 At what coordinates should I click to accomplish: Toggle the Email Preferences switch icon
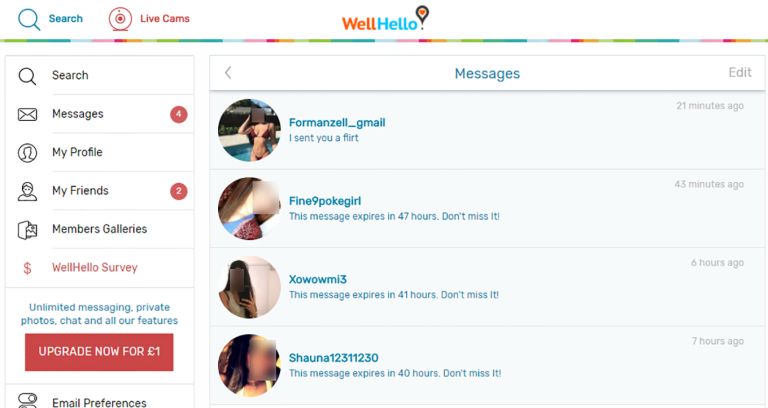27,400
